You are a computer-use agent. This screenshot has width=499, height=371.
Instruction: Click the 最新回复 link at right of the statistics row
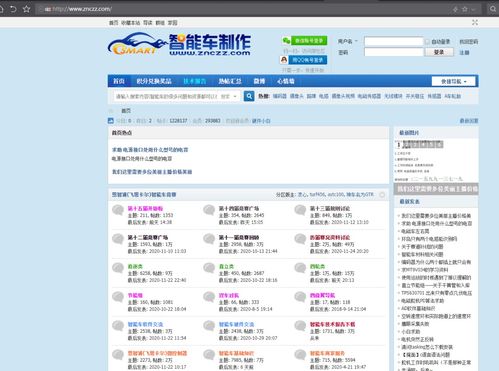click(x=469, y=121)
